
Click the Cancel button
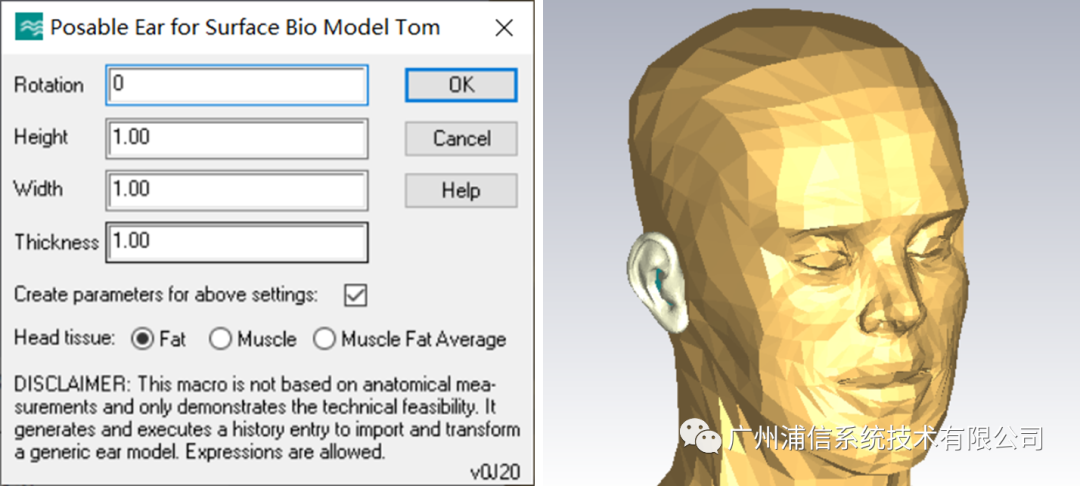[461, 138]
